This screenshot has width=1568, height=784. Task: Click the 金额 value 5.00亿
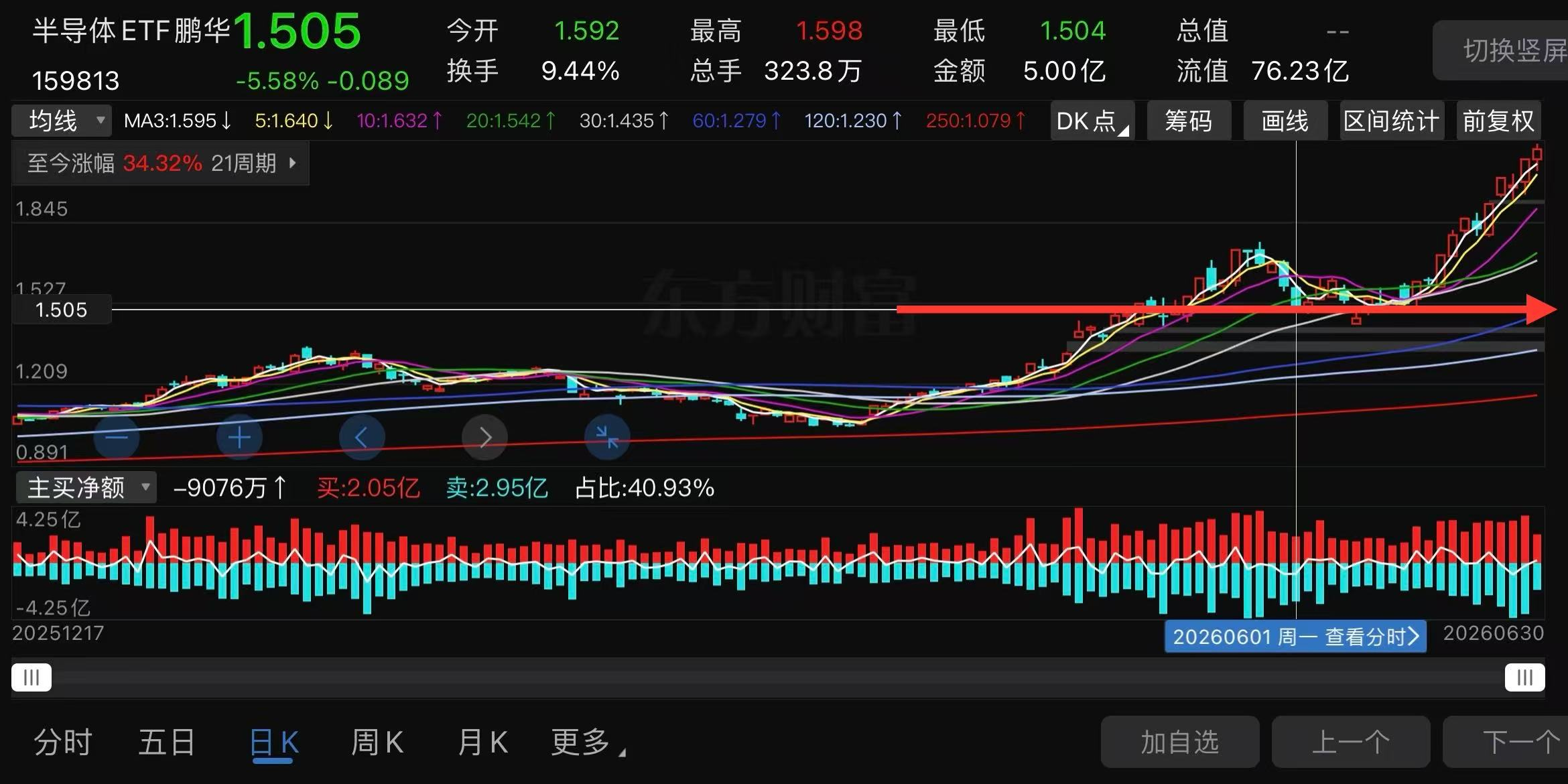click(x=1064, y=71)
